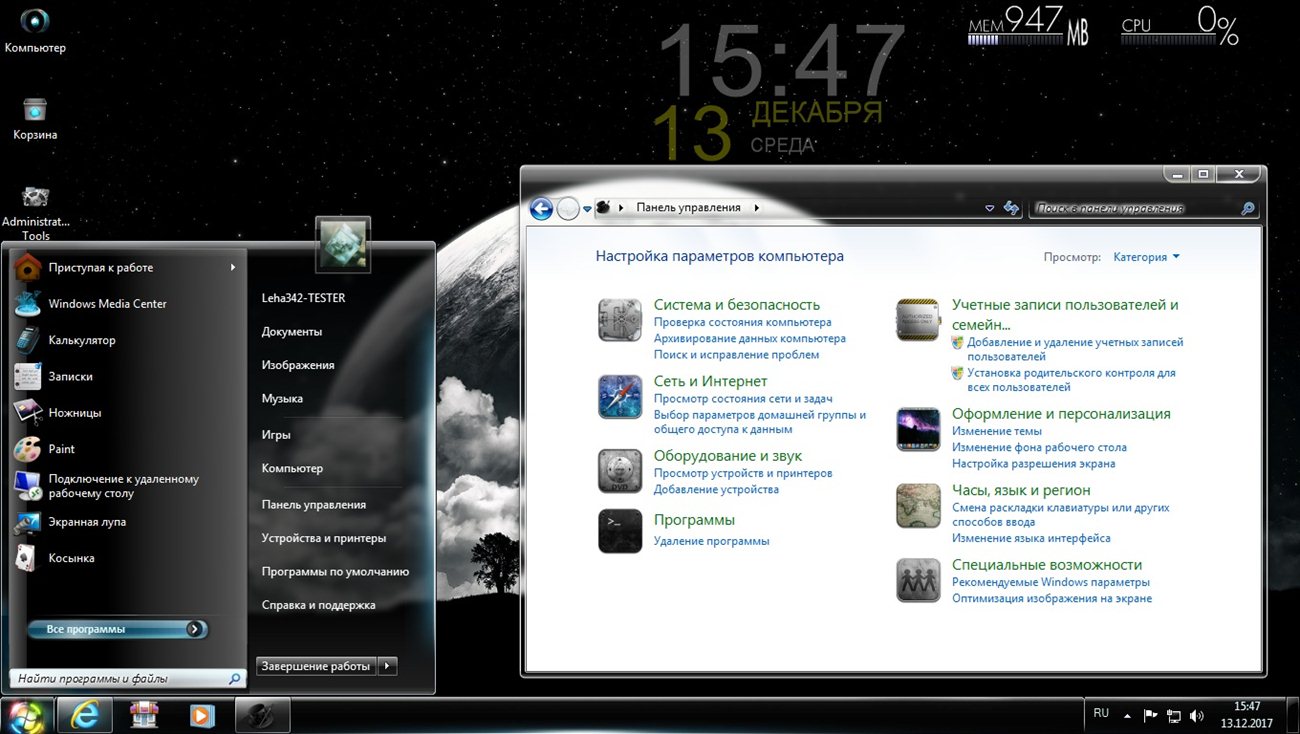Viewport: 1300px width, 734px height.
Task: Expand the Завершение работы arrow menu
Action: pos(388,666)
